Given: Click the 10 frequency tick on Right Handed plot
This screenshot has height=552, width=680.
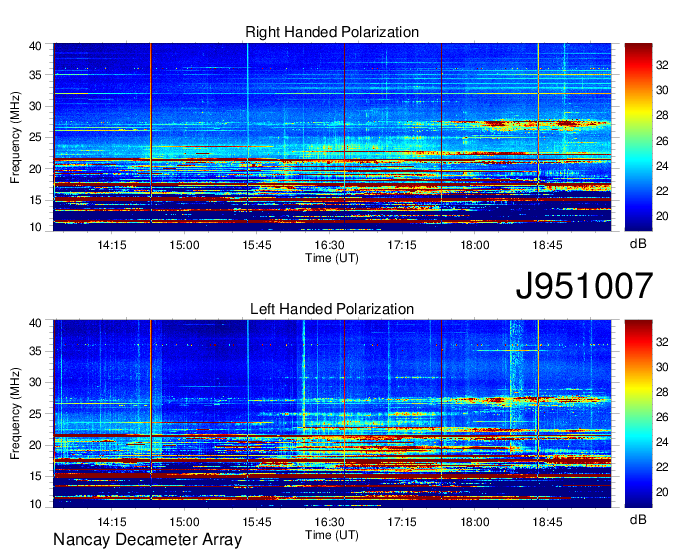Looking at the screenshot, I should 35,227.
